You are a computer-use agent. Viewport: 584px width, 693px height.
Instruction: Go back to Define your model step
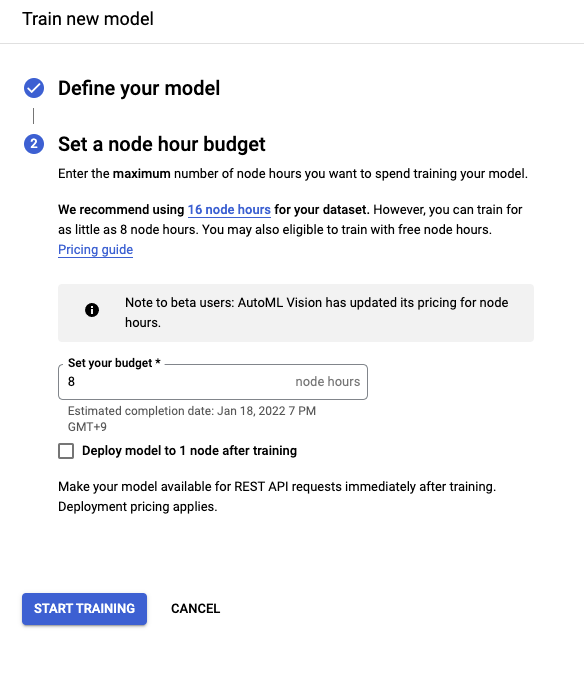click(x=139, y=88)
